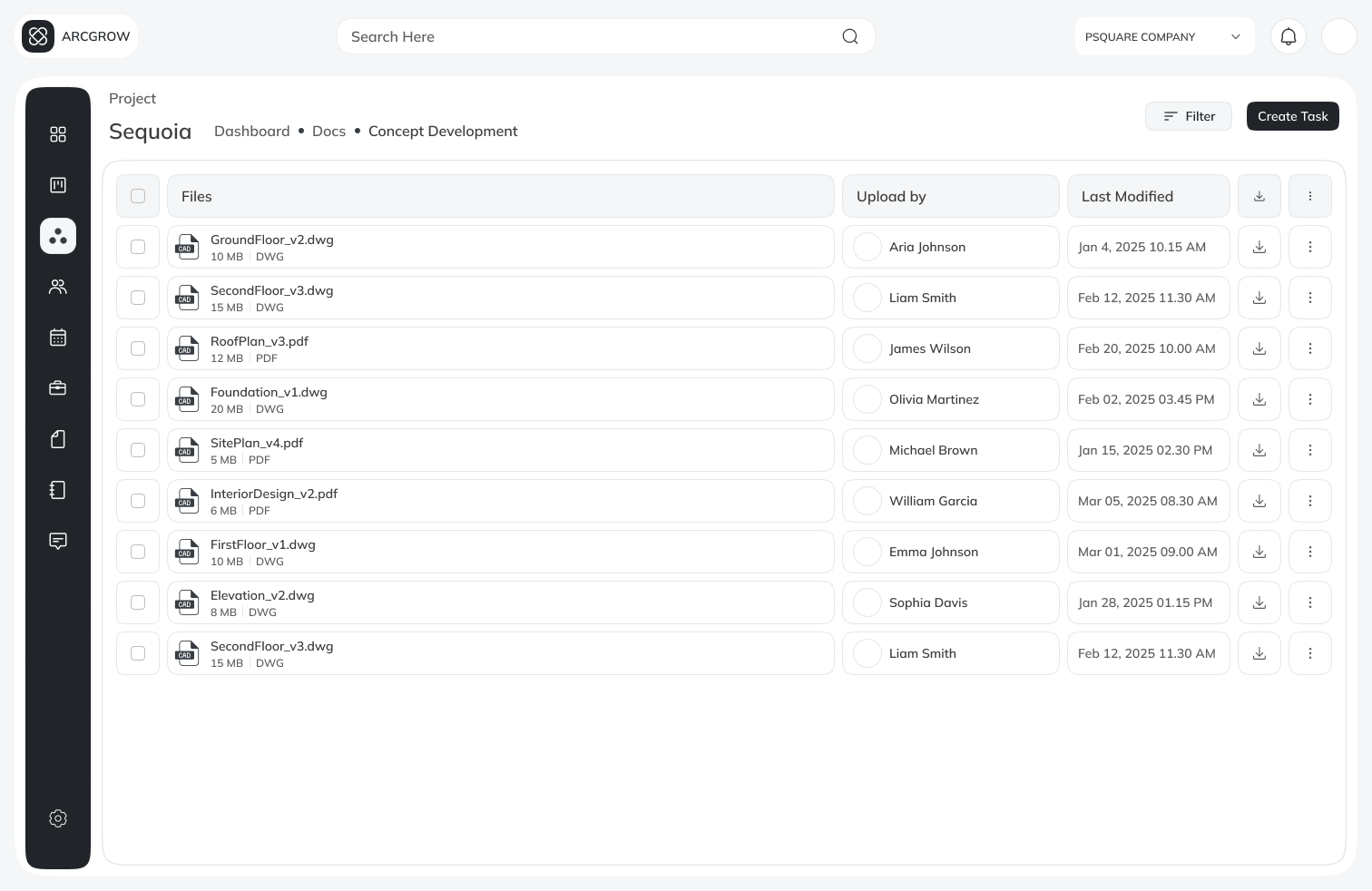Screen dimensions: 1372x891
Task: Click the Create Task button
Action: point(1292,116)
